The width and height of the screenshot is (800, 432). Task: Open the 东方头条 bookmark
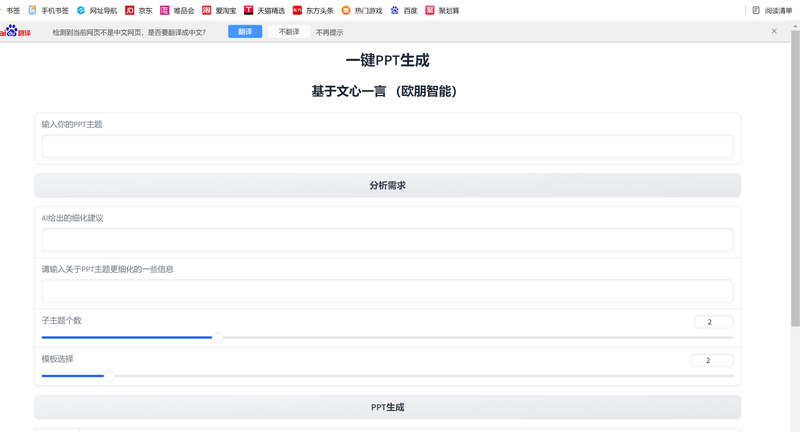click(313, 10)
